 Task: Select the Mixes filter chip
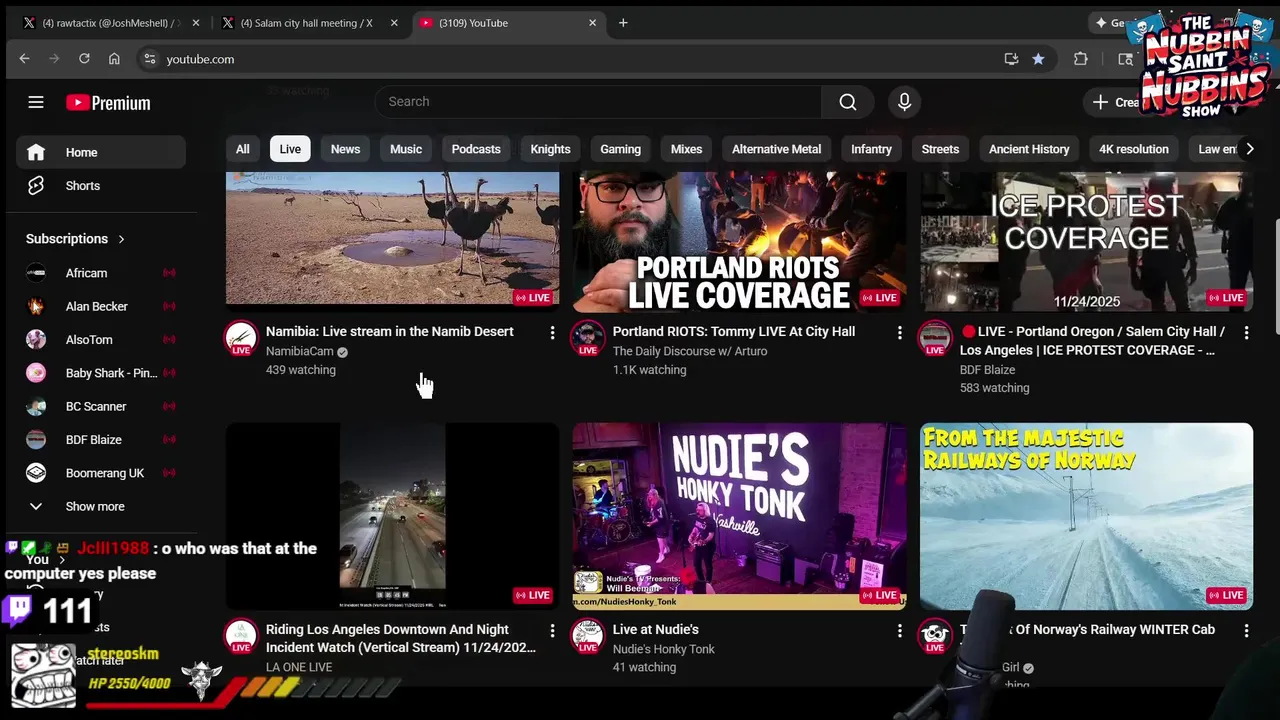tap(686, 149)
